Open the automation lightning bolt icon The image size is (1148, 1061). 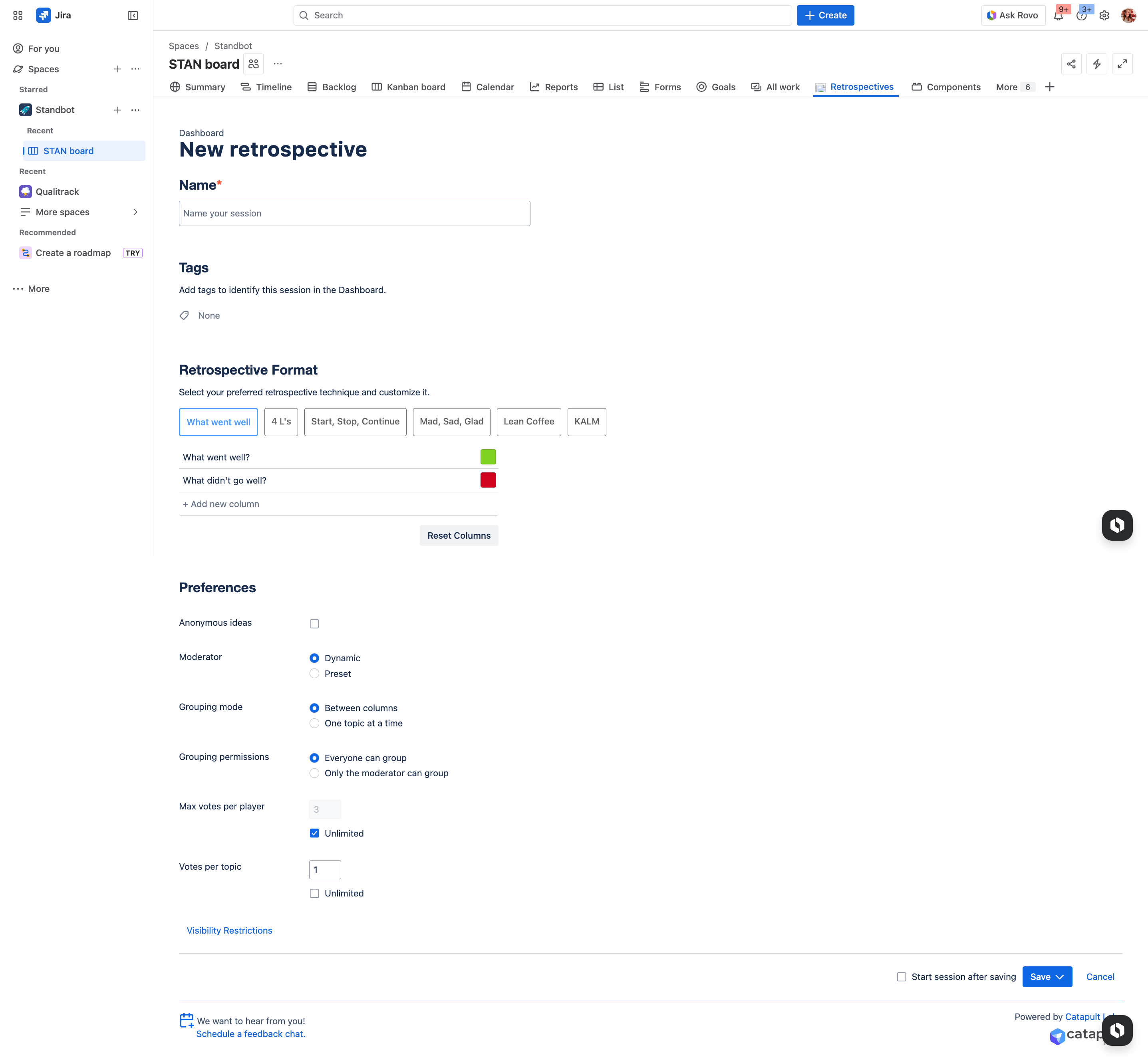(x=1097, y=64)
